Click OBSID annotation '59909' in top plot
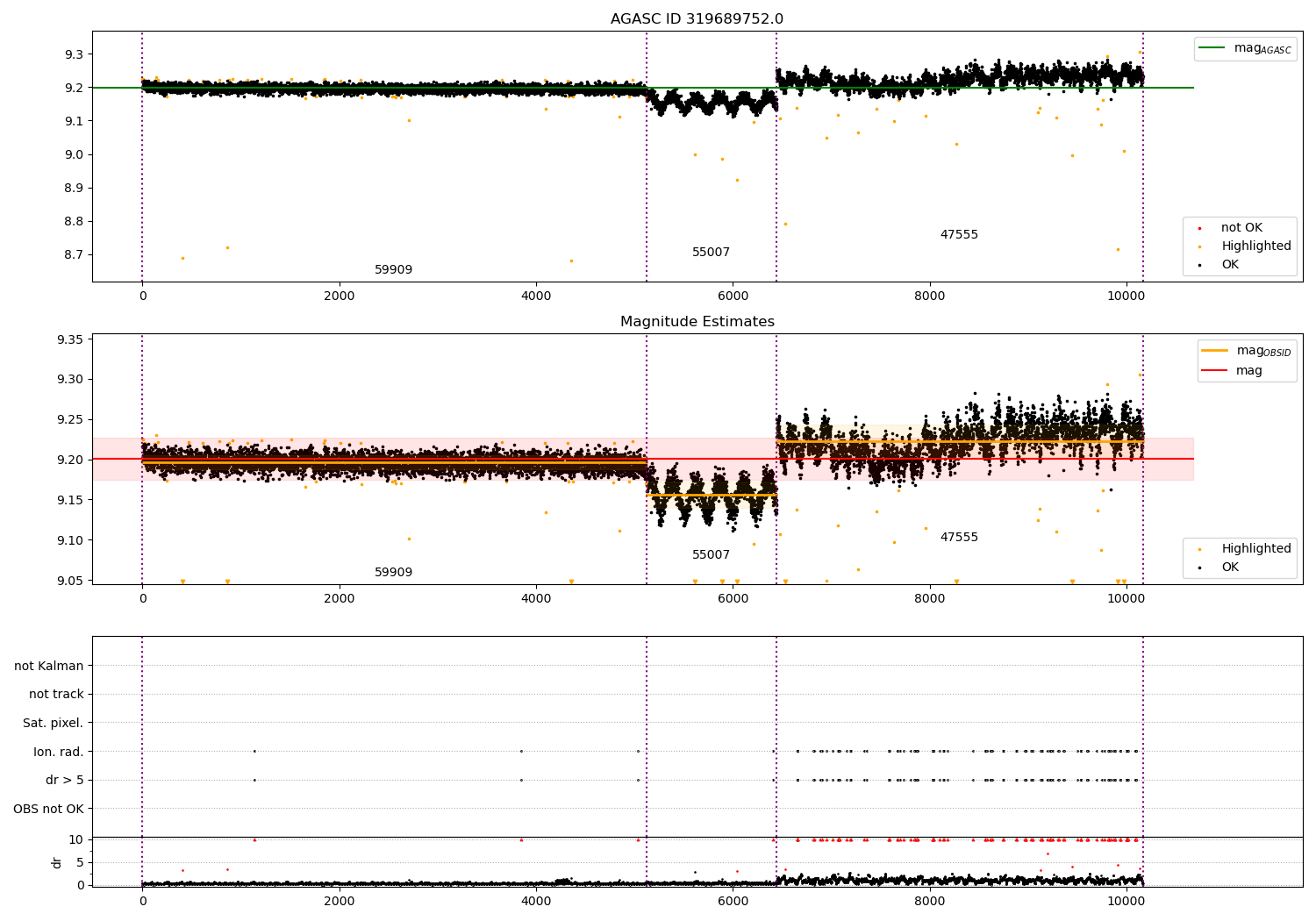The width and height of the screenshot is (1316, 921). coord(393,270)
